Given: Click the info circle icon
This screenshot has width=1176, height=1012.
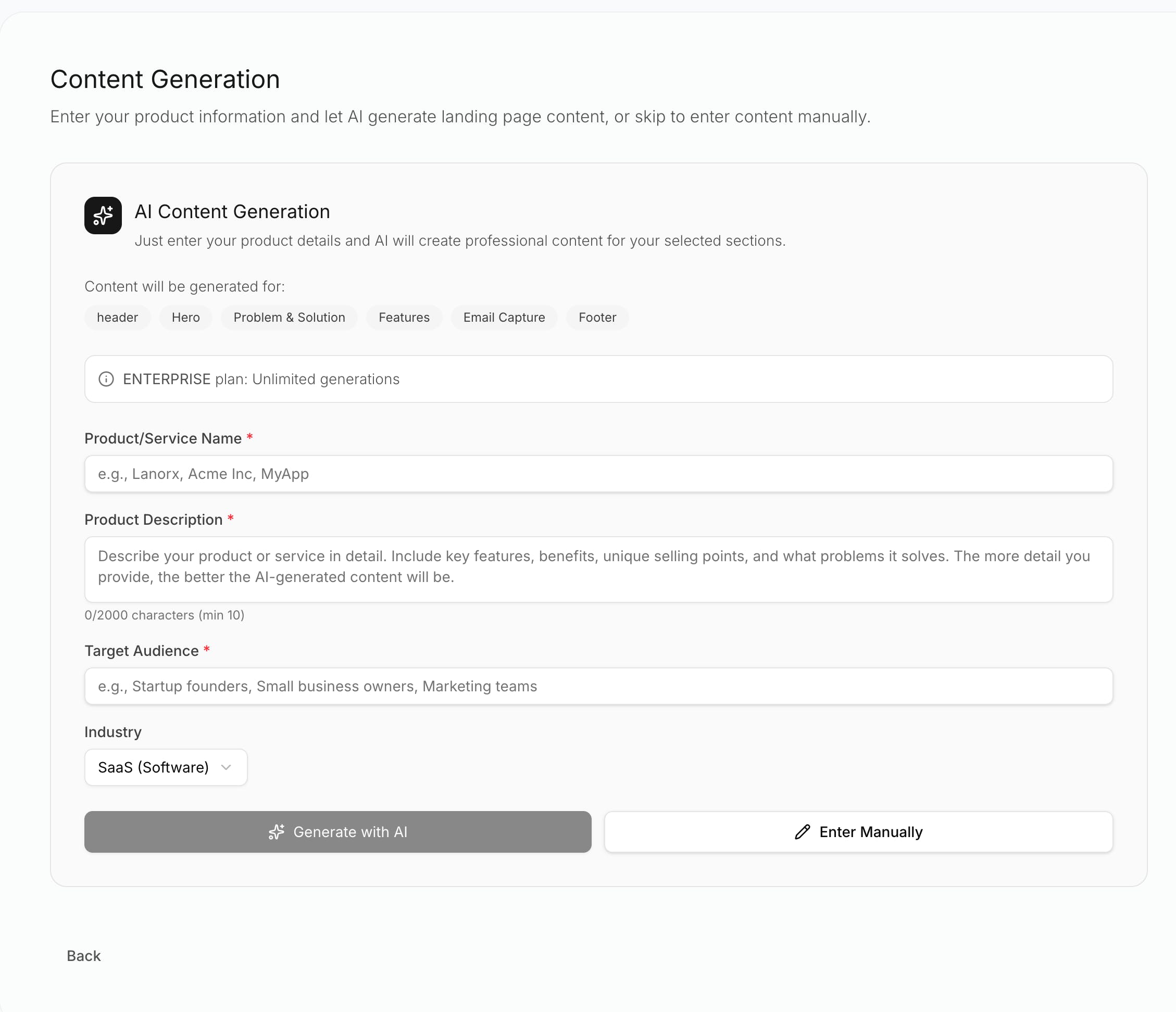Looking at the screenshot, I should (106, 379).
